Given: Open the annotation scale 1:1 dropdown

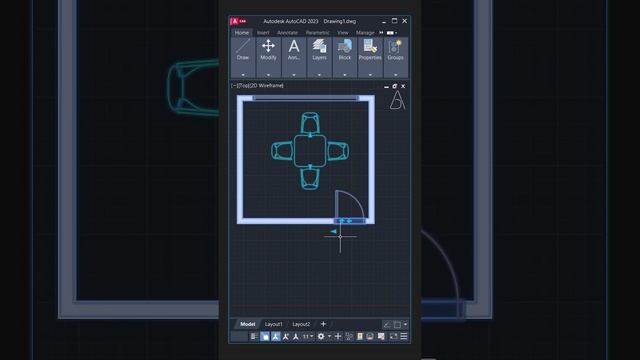Looking at the screenshot, I should pos(308,336).
